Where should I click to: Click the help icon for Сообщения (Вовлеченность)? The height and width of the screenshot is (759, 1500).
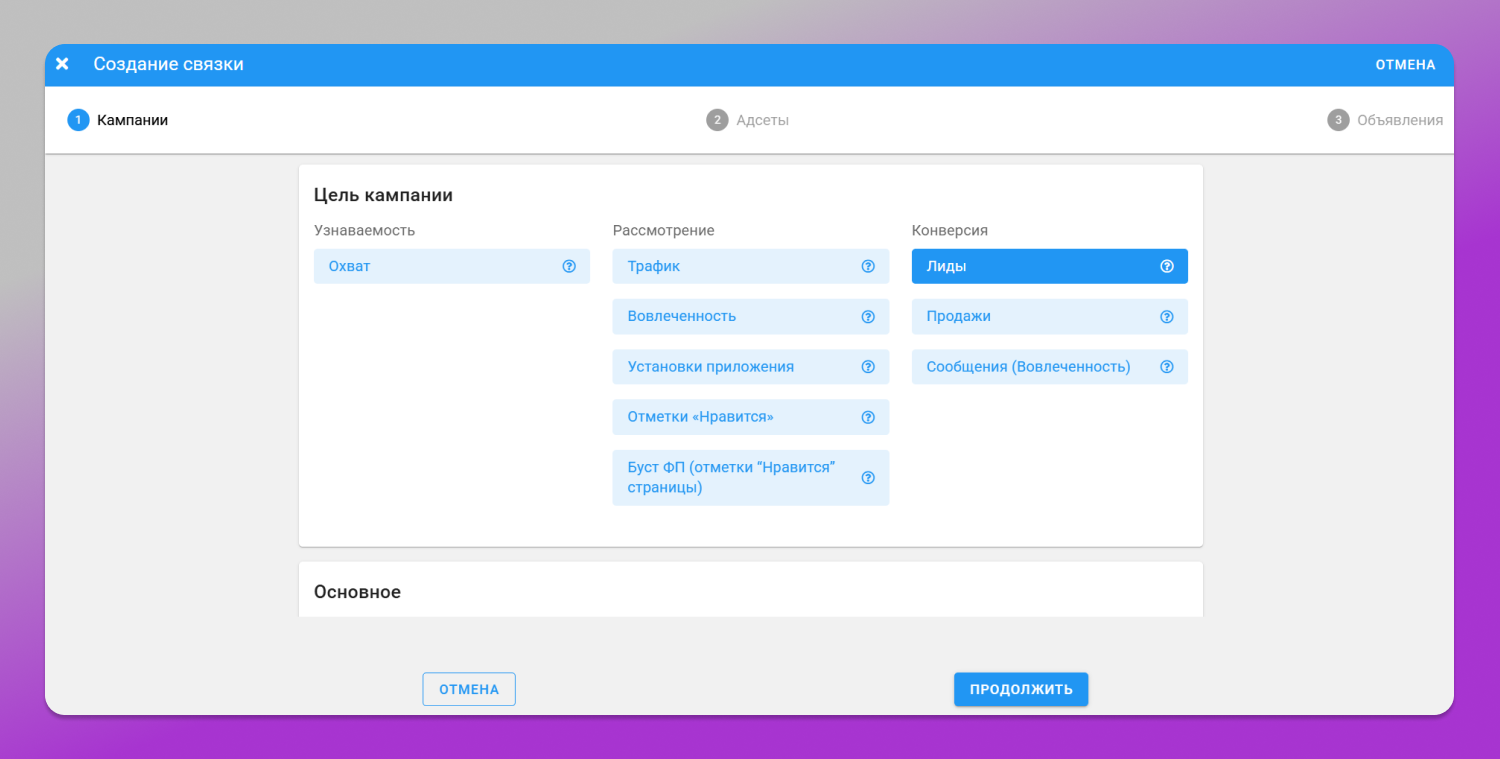pyautogui.click(x=1166, y=367)
